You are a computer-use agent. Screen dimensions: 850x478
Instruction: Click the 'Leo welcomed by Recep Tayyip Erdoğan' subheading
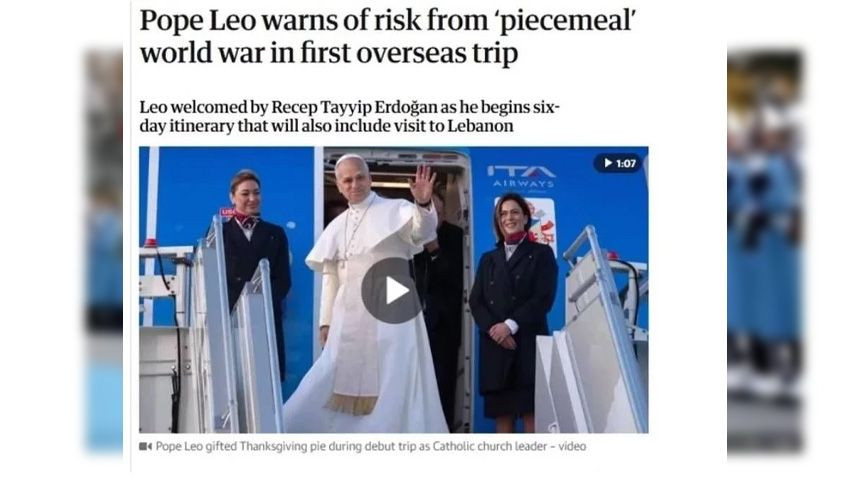350,117
